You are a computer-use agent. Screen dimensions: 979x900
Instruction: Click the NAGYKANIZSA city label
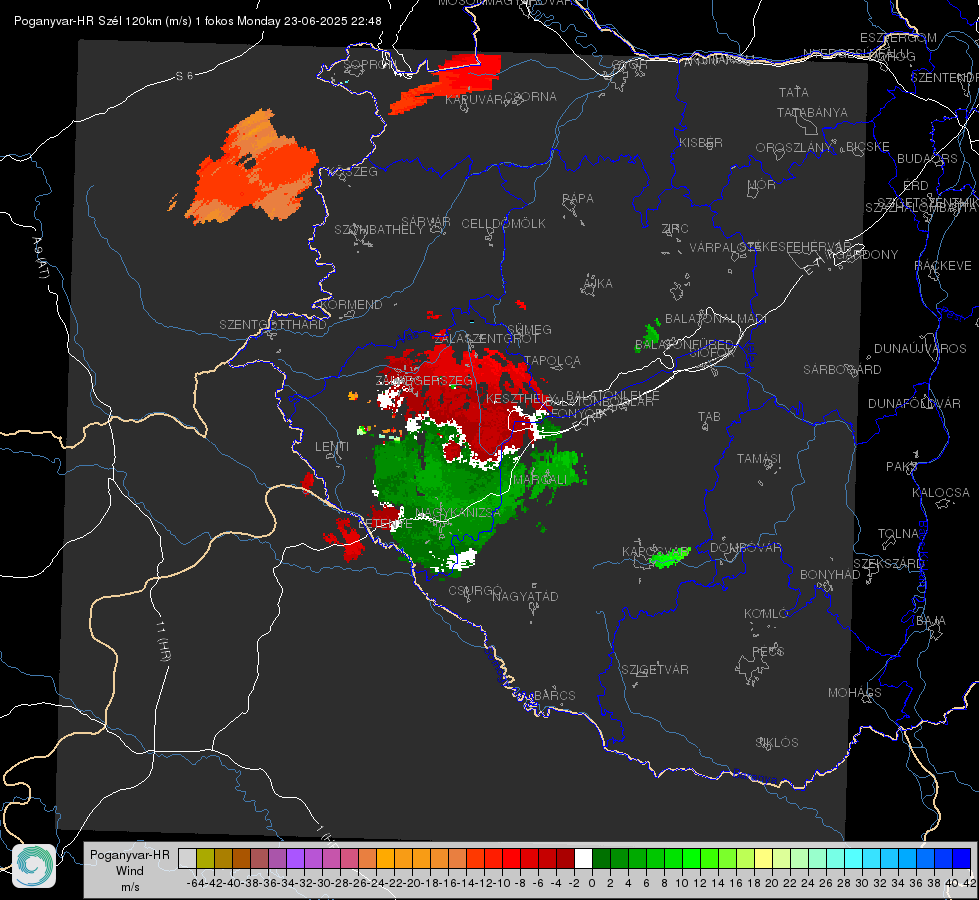pos(457,513)
